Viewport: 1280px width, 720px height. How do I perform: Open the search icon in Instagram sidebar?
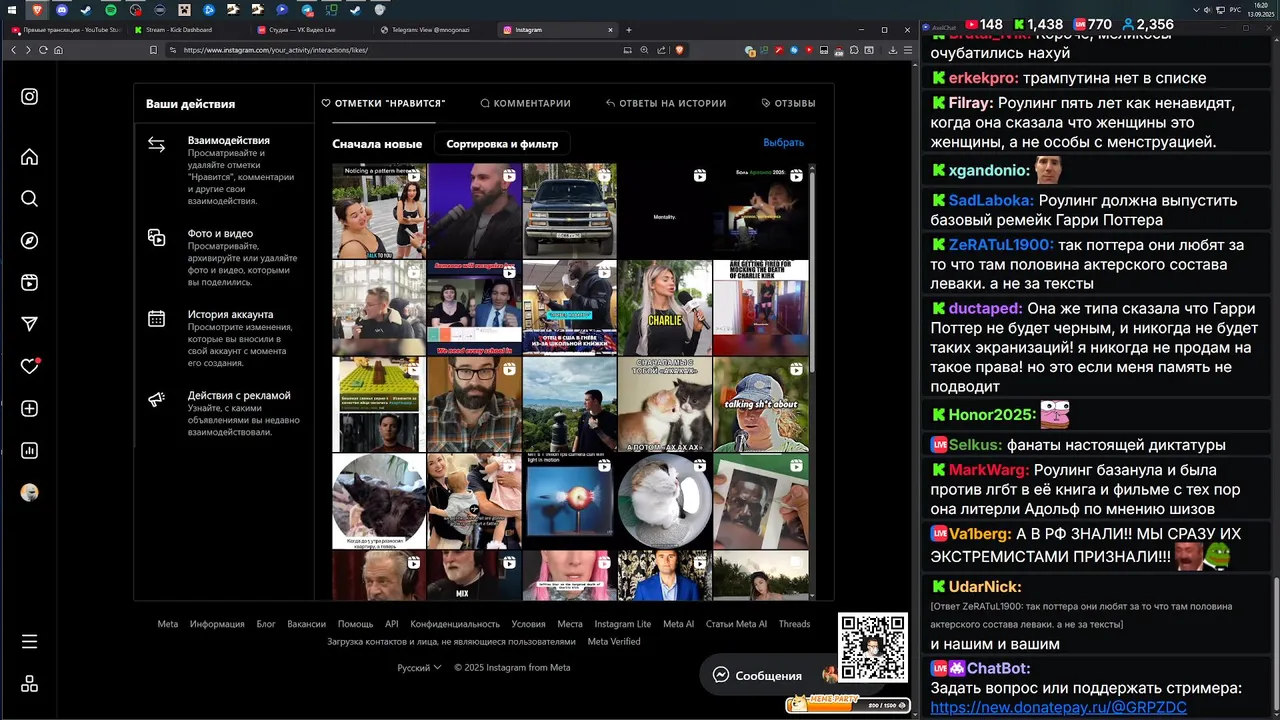pos(29,199)
